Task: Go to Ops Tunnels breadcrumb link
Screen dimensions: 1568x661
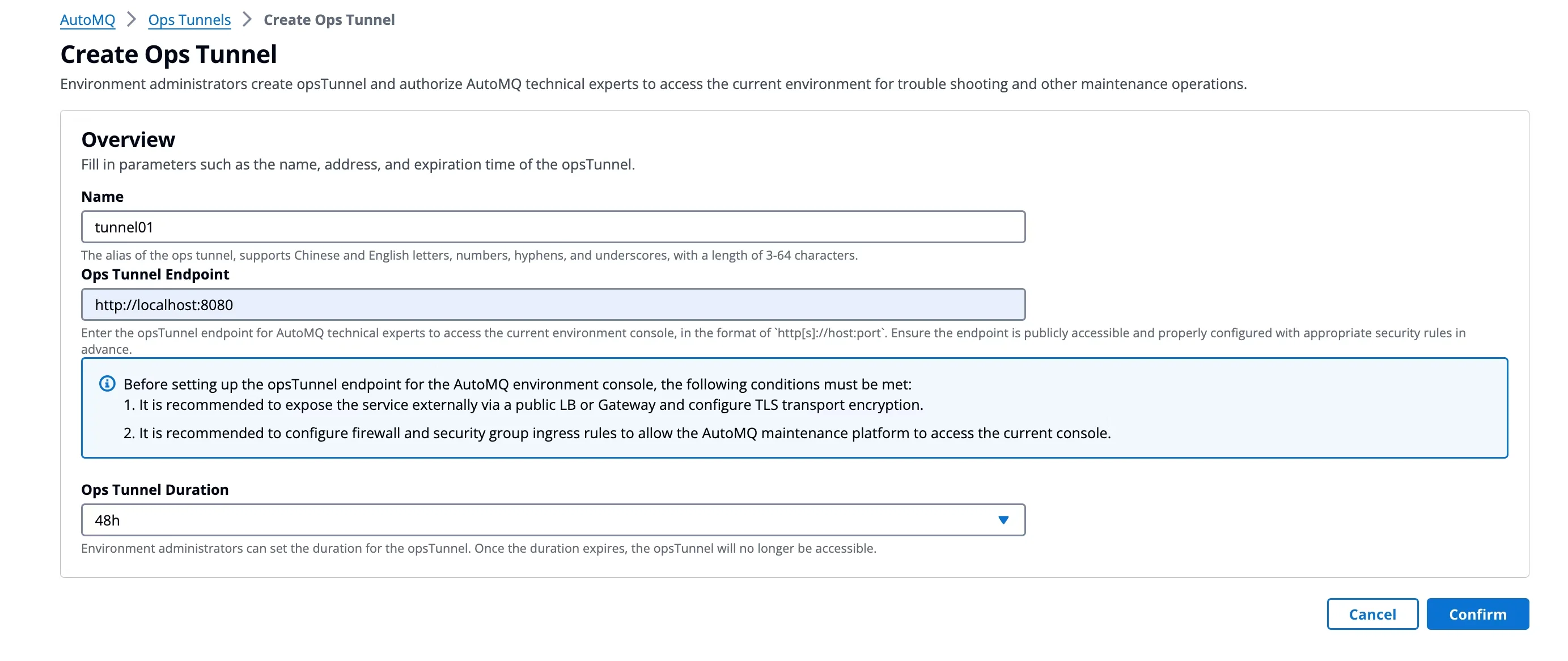Action: tap(189, 19)
